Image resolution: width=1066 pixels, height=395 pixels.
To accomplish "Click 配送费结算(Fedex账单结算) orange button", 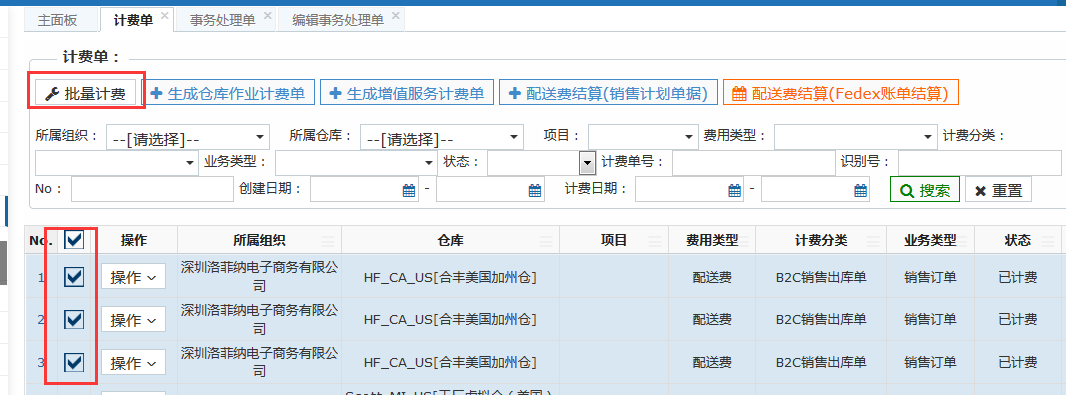I will point(840,93).
